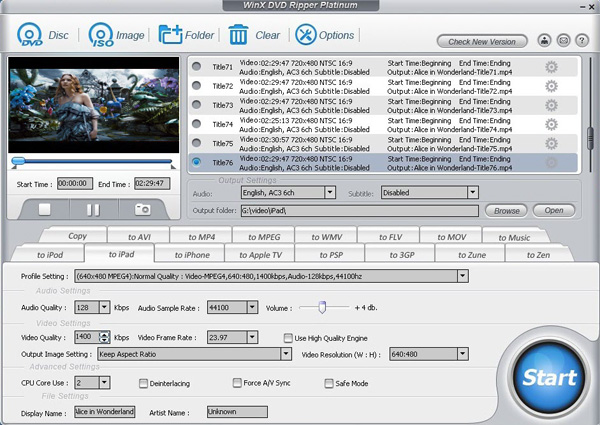Switch to the to Zune tab
This screenshot has width=600, height=425.
tap(470, 254)
